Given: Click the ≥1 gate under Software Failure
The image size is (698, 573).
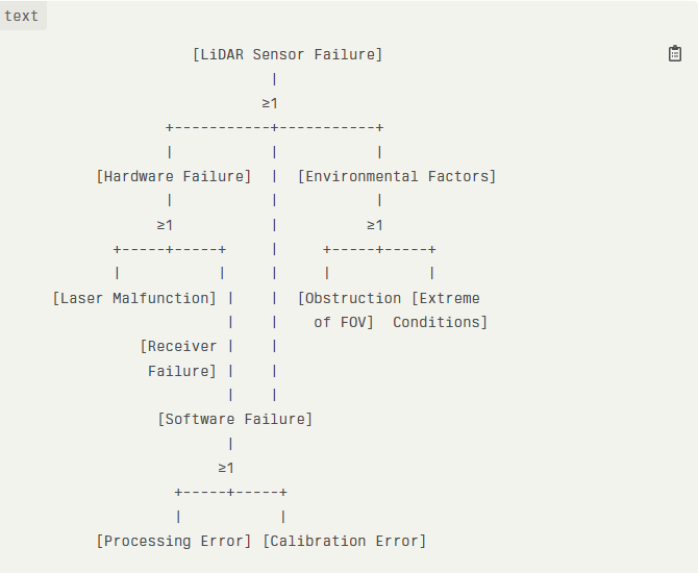Looking at the screenshot, I should coord(226,467).
